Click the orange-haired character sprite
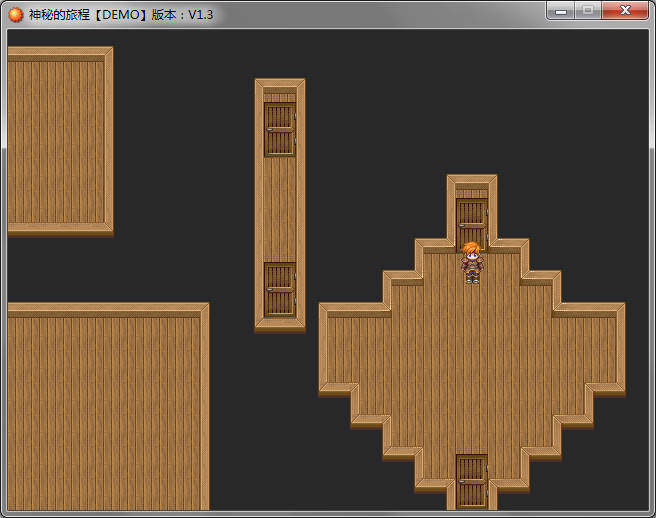This screenshot has height=518, width=656. coord(472,263)
